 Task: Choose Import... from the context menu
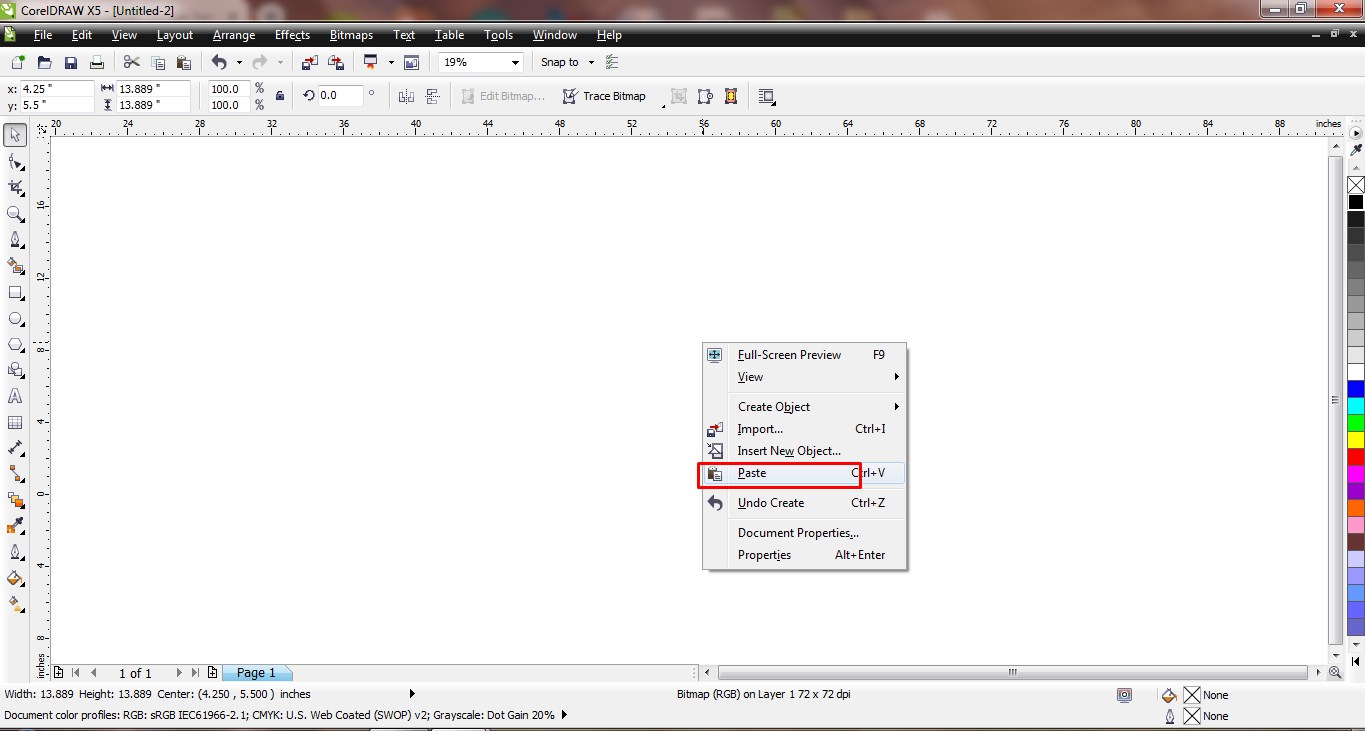(804, 429)
